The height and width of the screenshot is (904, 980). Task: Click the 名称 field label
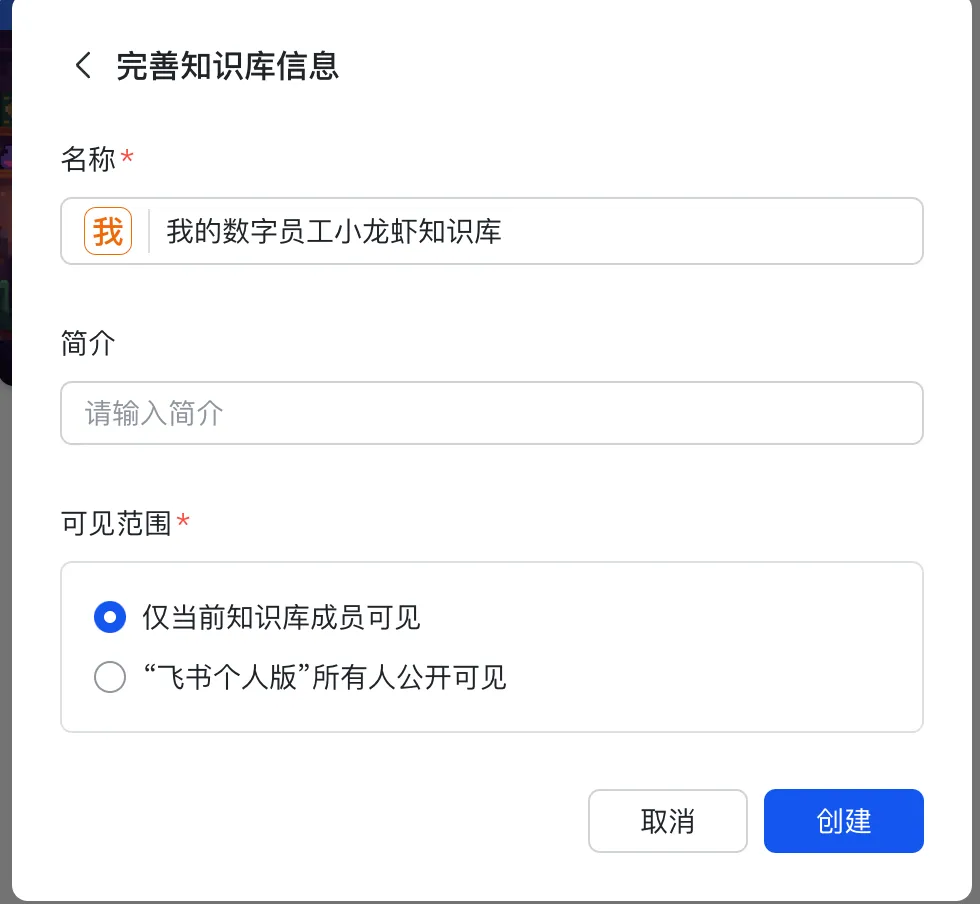pyautogui.click(x=88, y=159)
